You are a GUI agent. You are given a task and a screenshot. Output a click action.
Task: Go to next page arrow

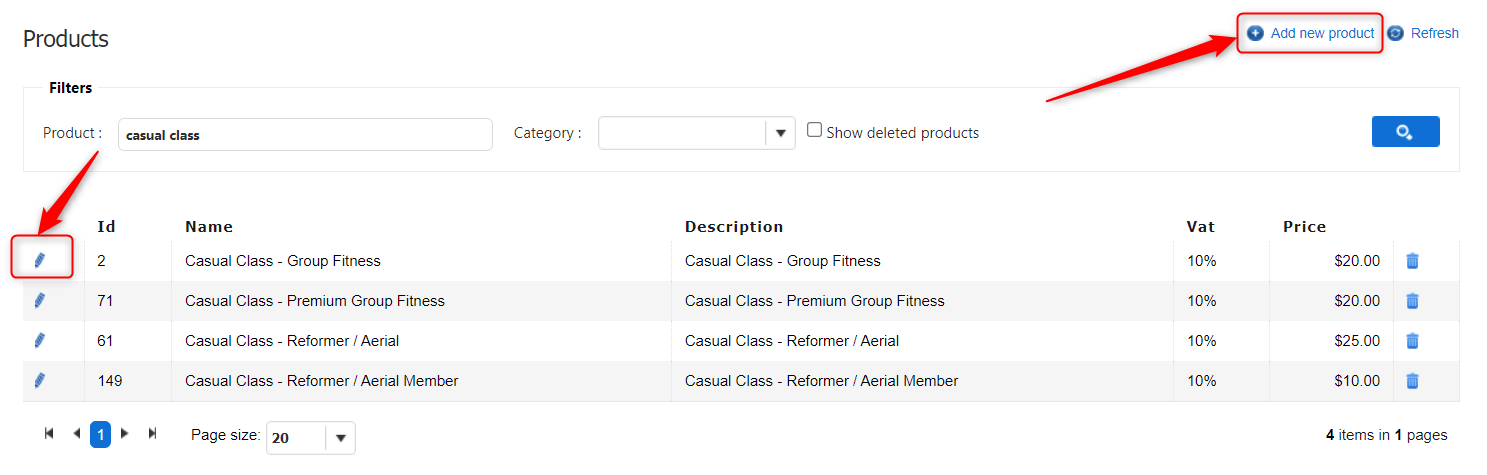125,434
